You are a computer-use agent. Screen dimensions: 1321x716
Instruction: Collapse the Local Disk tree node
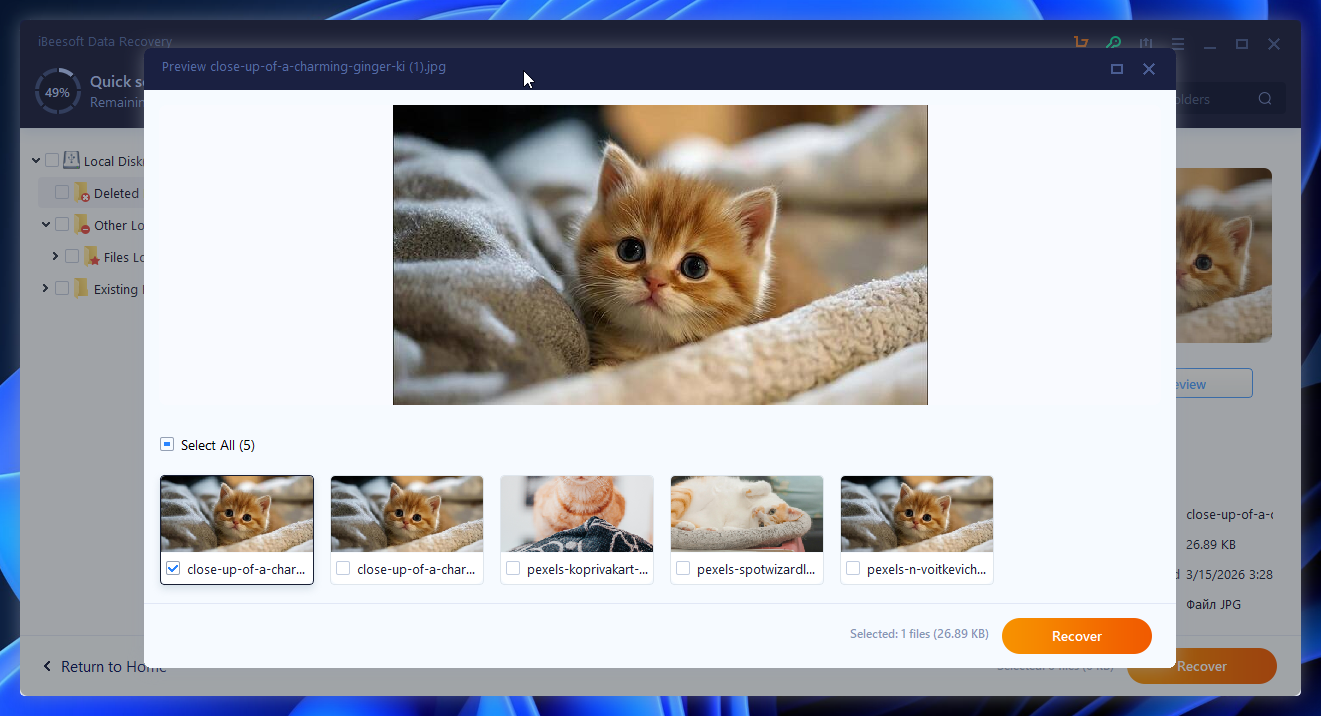(36, 160)
